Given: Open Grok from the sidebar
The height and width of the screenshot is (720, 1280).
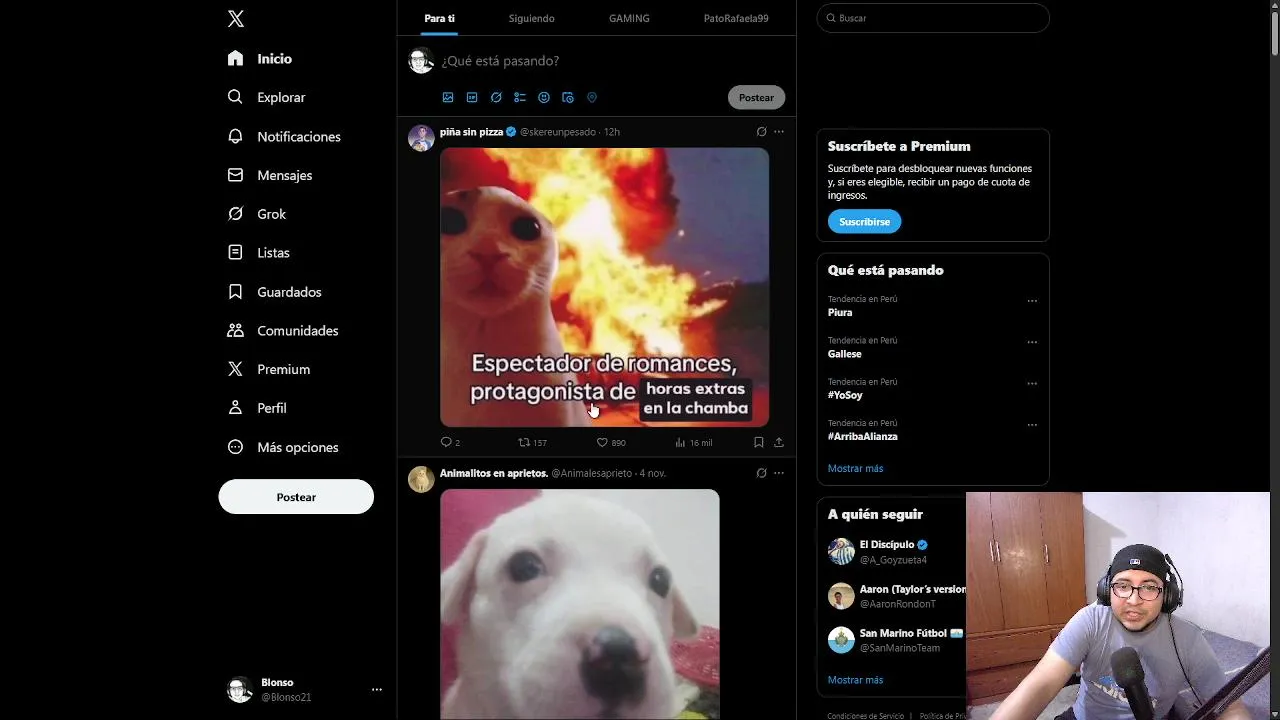Looking at the screenshot, I should point(257,214).
